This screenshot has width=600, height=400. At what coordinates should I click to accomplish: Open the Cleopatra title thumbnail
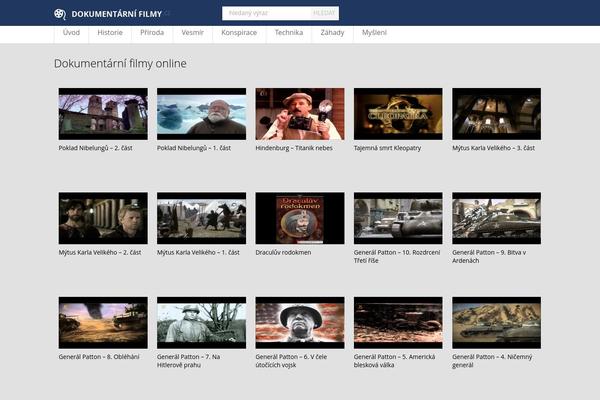(398, 114)
